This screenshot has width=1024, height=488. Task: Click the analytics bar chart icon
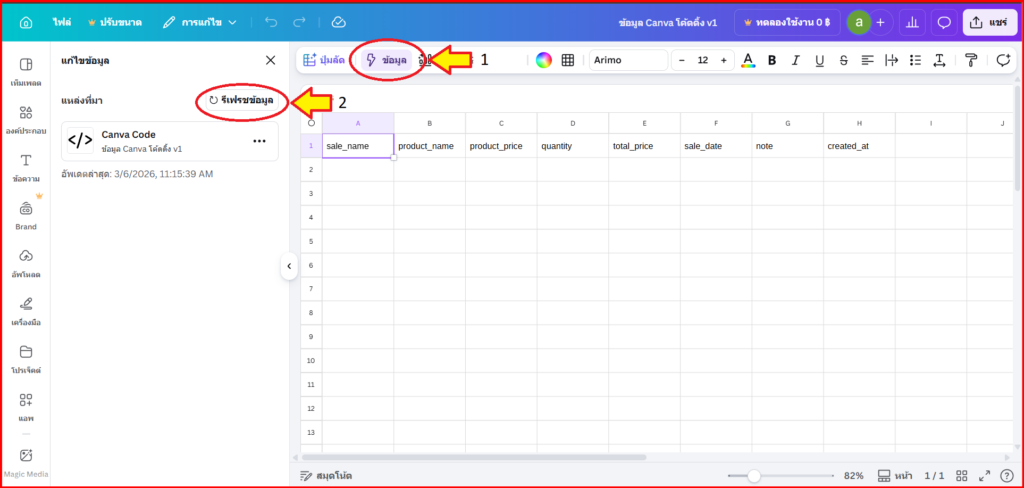pos(911,22)
